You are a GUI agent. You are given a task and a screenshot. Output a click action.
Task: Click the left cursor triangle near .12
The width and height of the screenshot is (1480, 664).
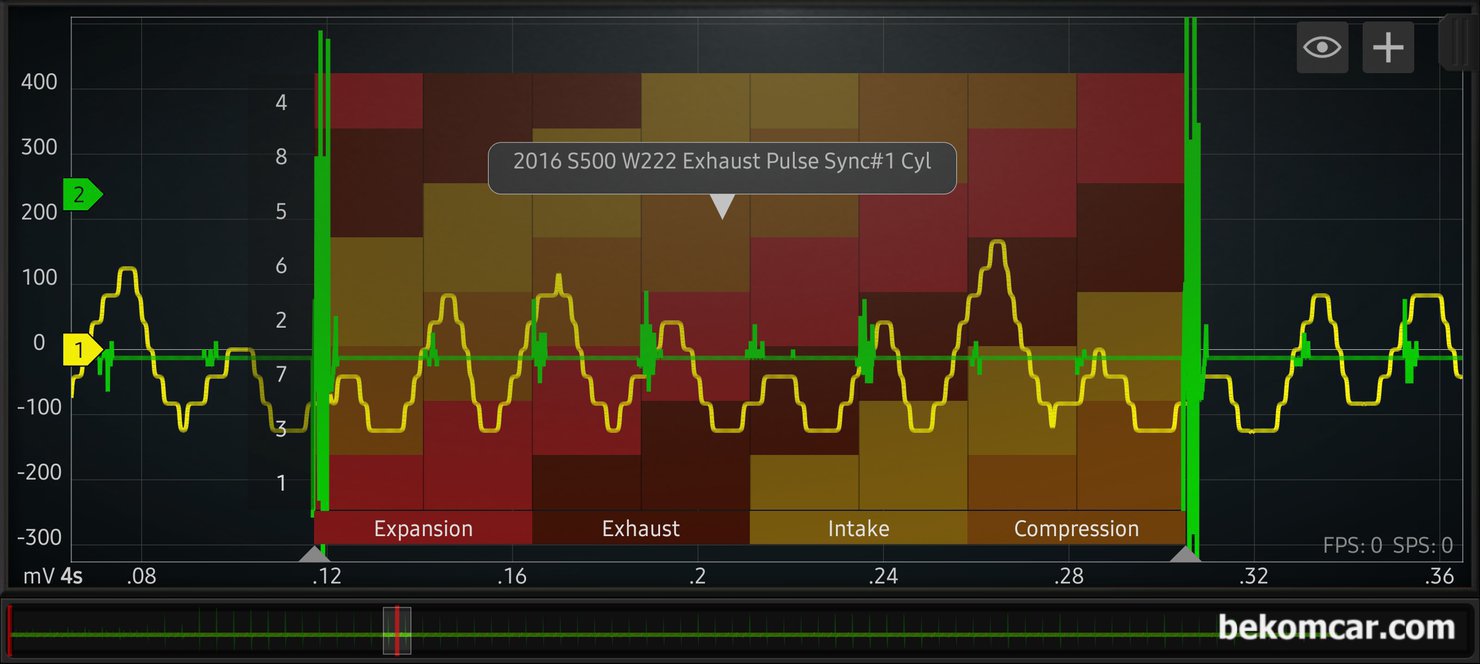[x=314, y=553]
